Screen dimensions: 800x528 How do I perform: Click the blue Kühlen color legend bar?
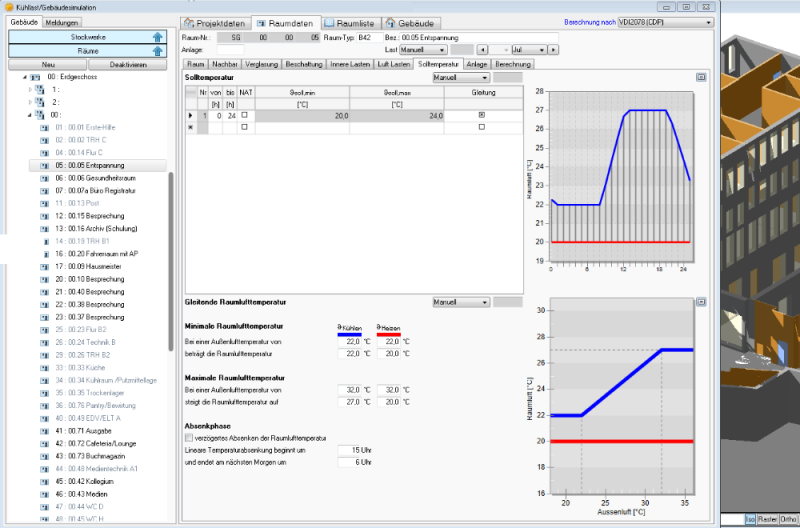tap(351, 333)
